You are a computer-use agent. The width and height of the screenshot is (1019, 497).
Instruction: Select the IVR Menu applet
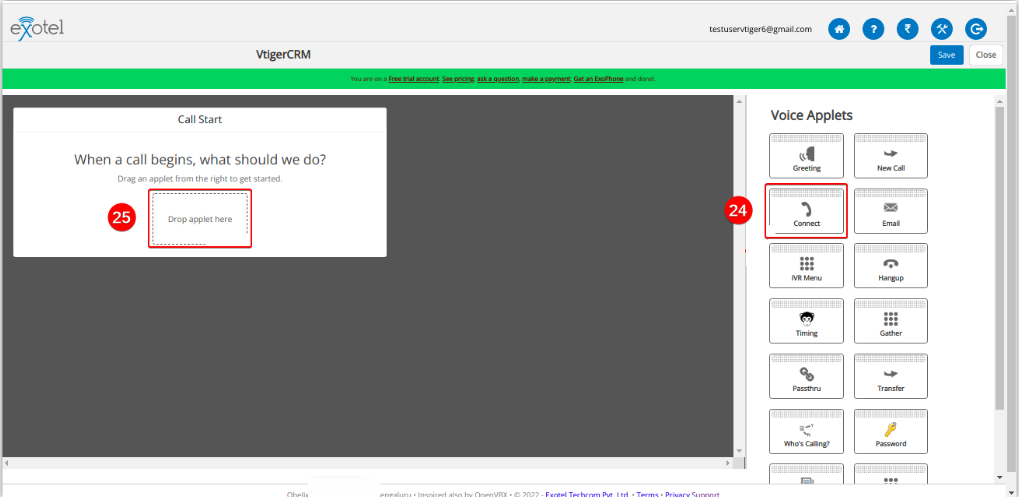806,266
